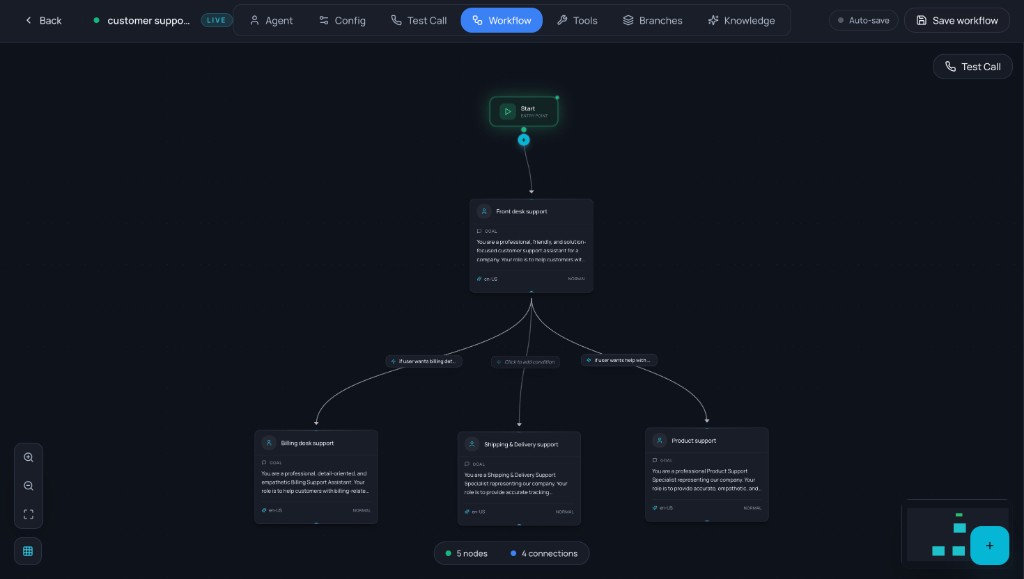
Task: Click the Save workflow button
Action: (956, 20)
